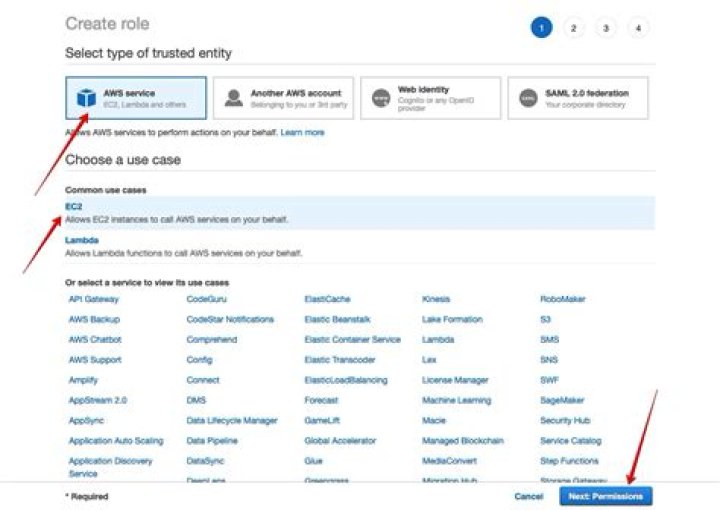This screenshot has width=720, height=510.
Task: Open the Learn more link
Action: [302, 132]
